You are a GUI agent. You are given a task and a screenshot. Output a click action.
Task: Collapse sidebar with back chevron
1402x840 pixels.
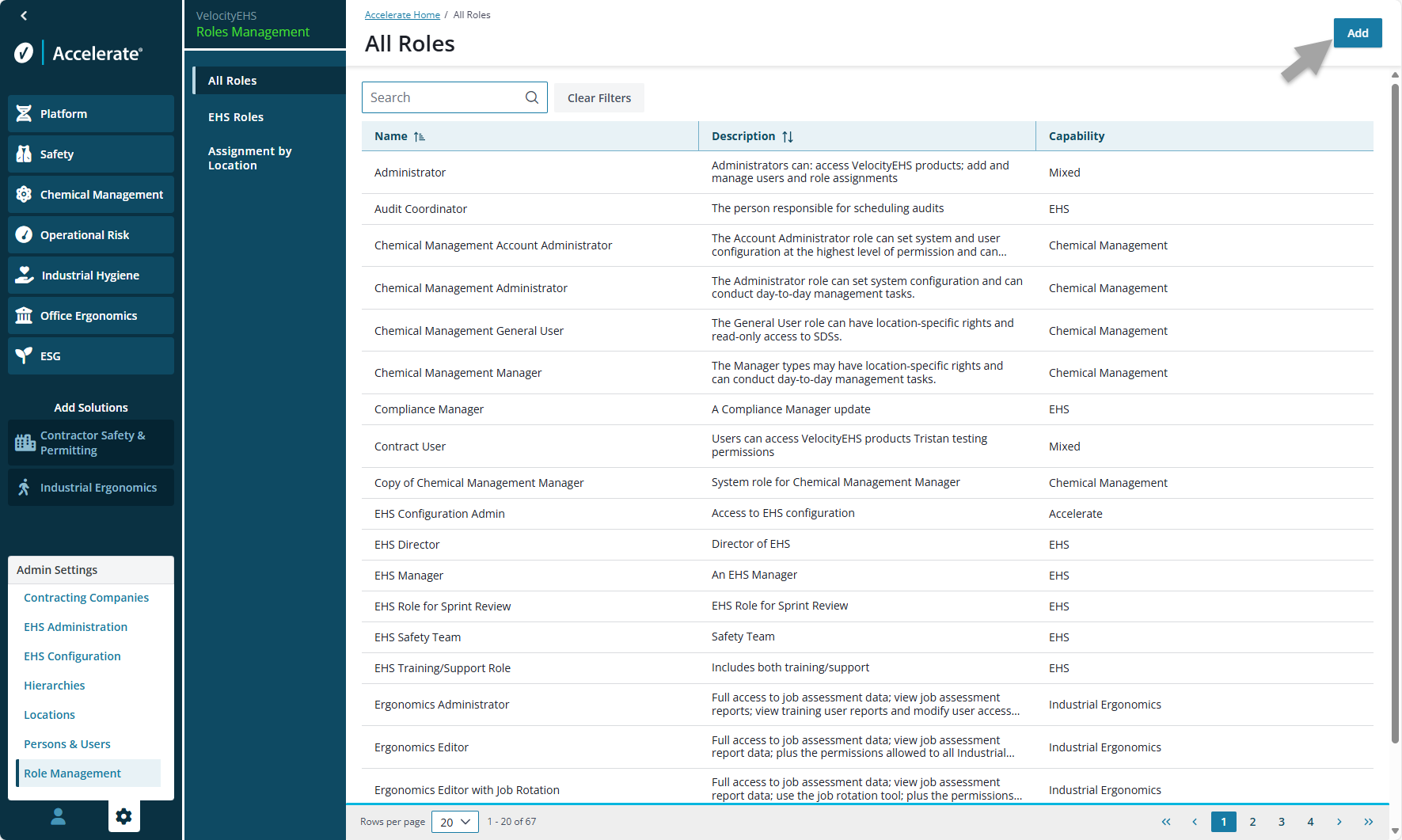pyautogui.click(x=24, y=16)
